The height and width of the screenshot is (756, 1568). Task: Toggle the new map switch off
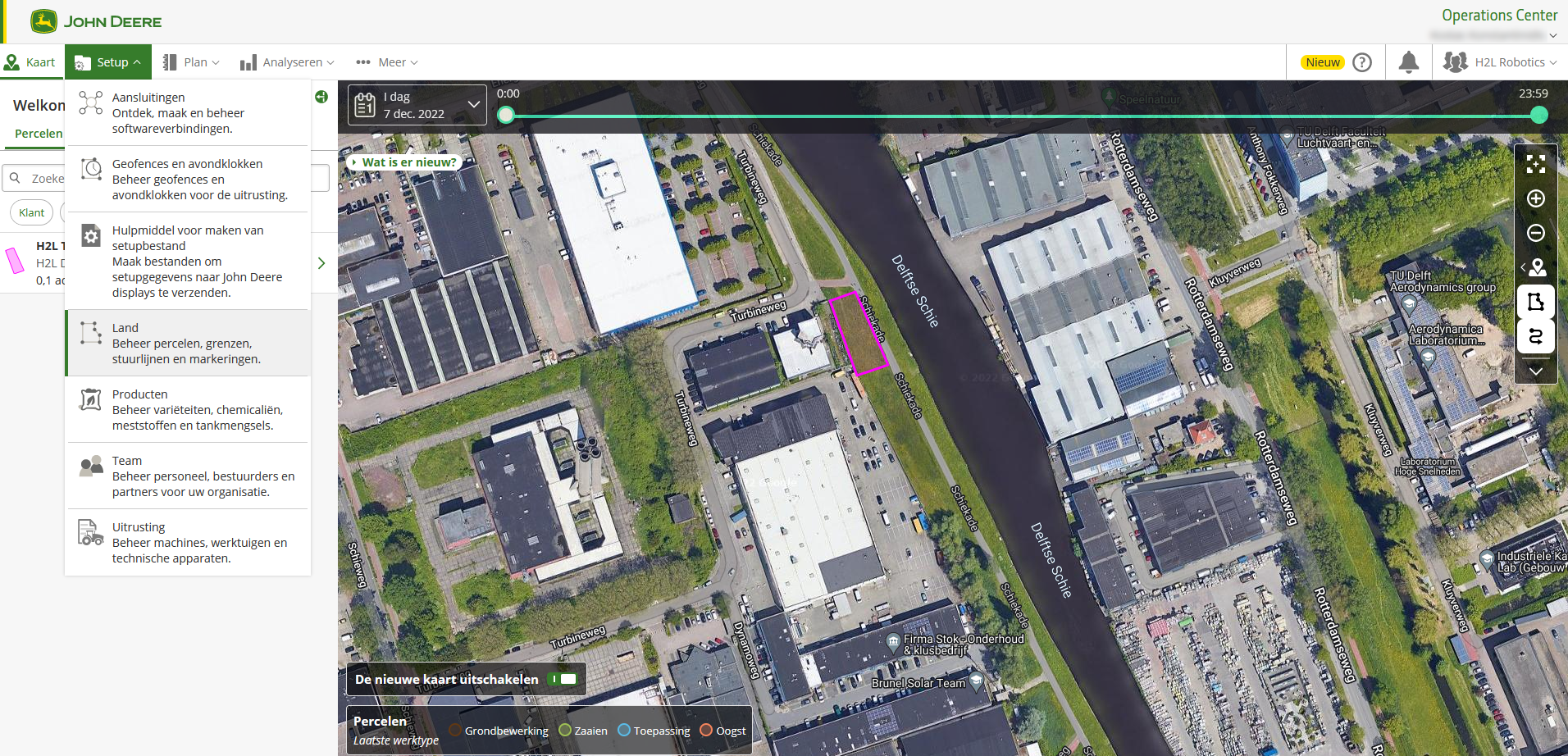(563, 679)
